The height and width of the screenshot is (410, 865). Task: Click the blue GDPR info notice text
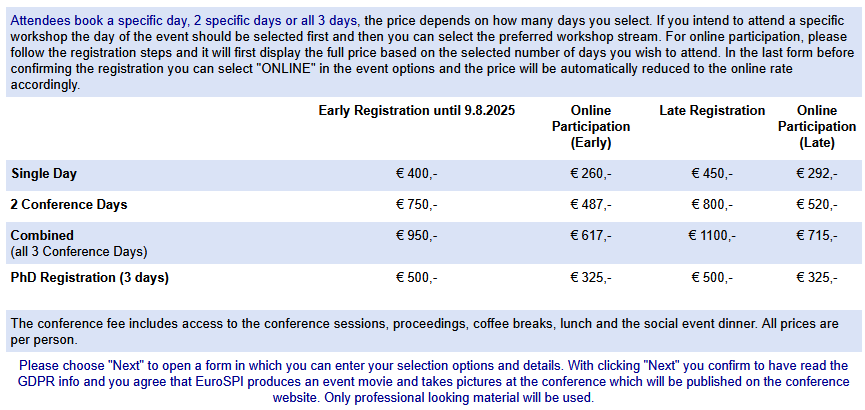(x=433, y=381)
